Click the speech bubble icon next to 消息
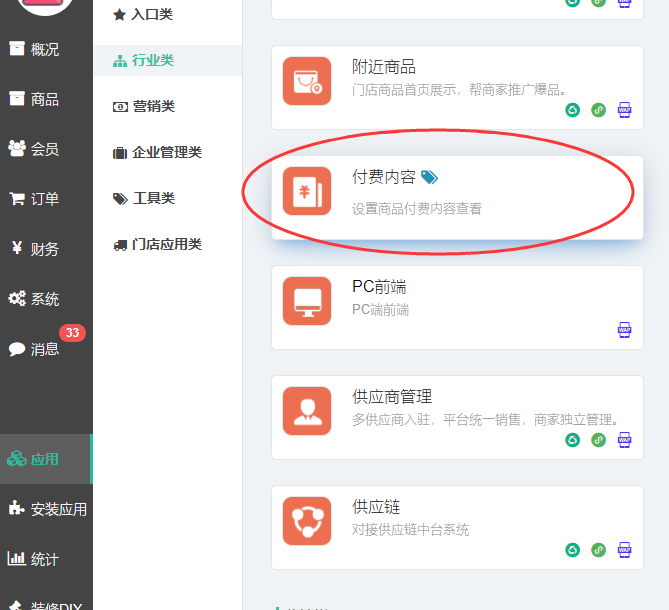This screenshot has height=610, width=669. (17, 349)
